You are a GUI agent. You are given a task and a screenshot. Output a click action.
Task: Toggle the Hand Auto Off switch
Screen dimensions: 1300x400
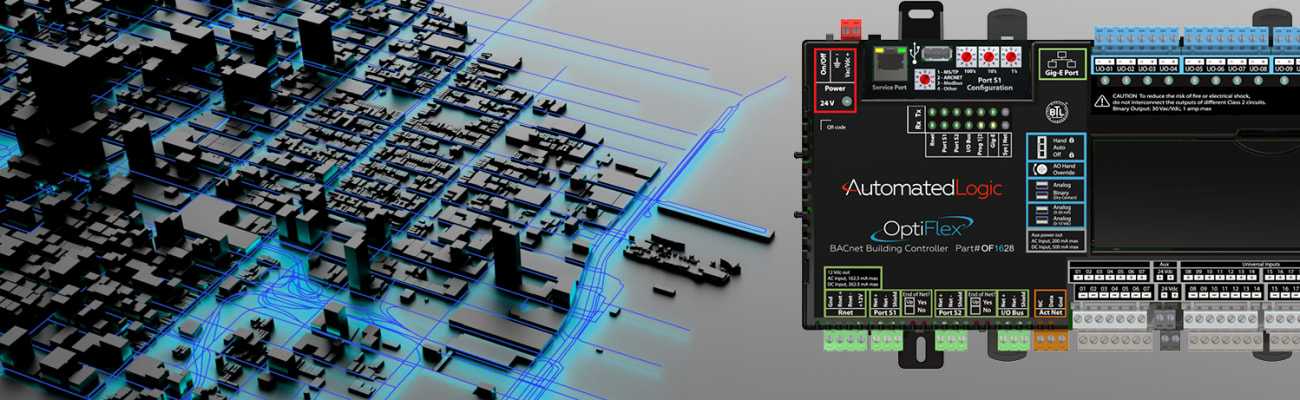(x=1040, y=146)
